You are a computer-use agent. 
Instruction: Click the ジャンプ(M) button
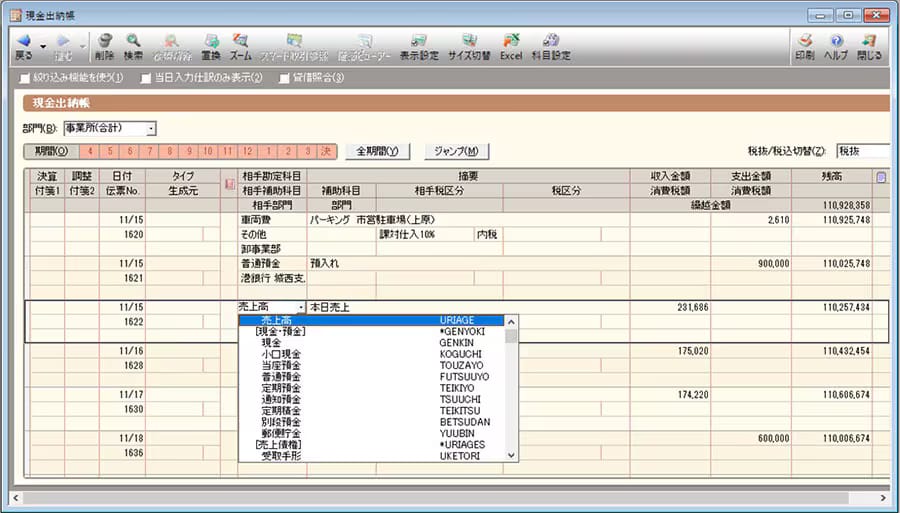click(x=456, y=151)
